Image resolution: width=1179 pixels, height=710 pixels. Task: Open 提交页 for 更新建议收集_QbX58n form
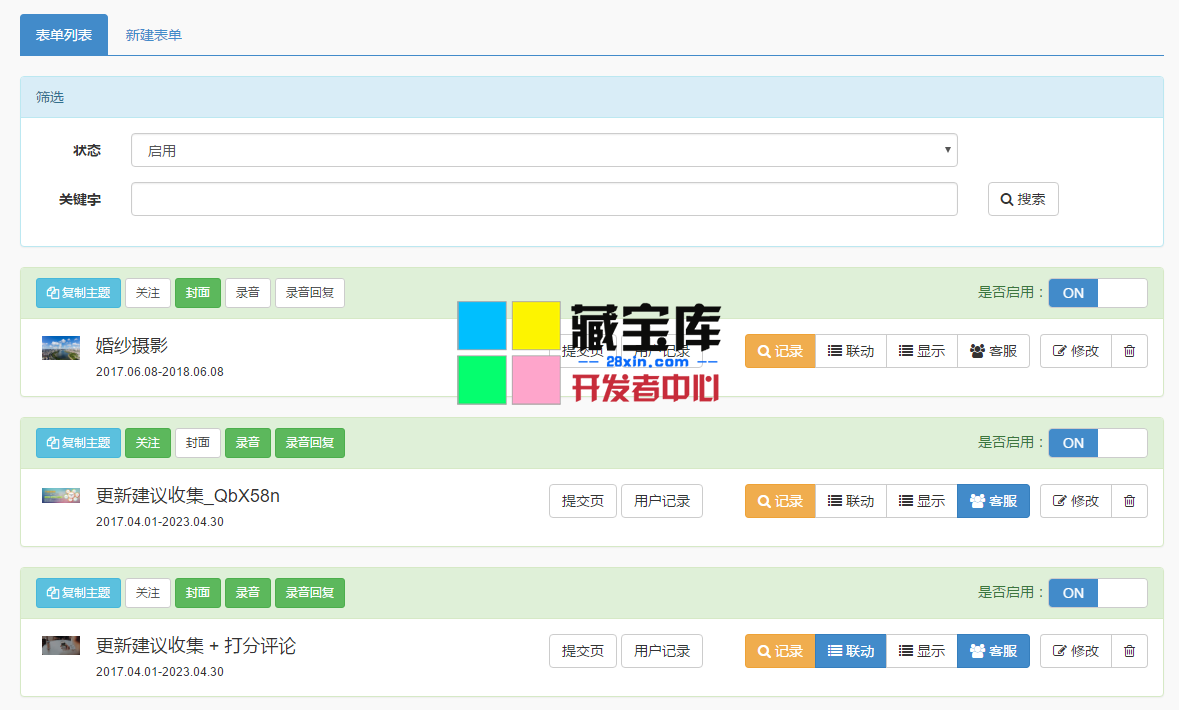[582, 501]
